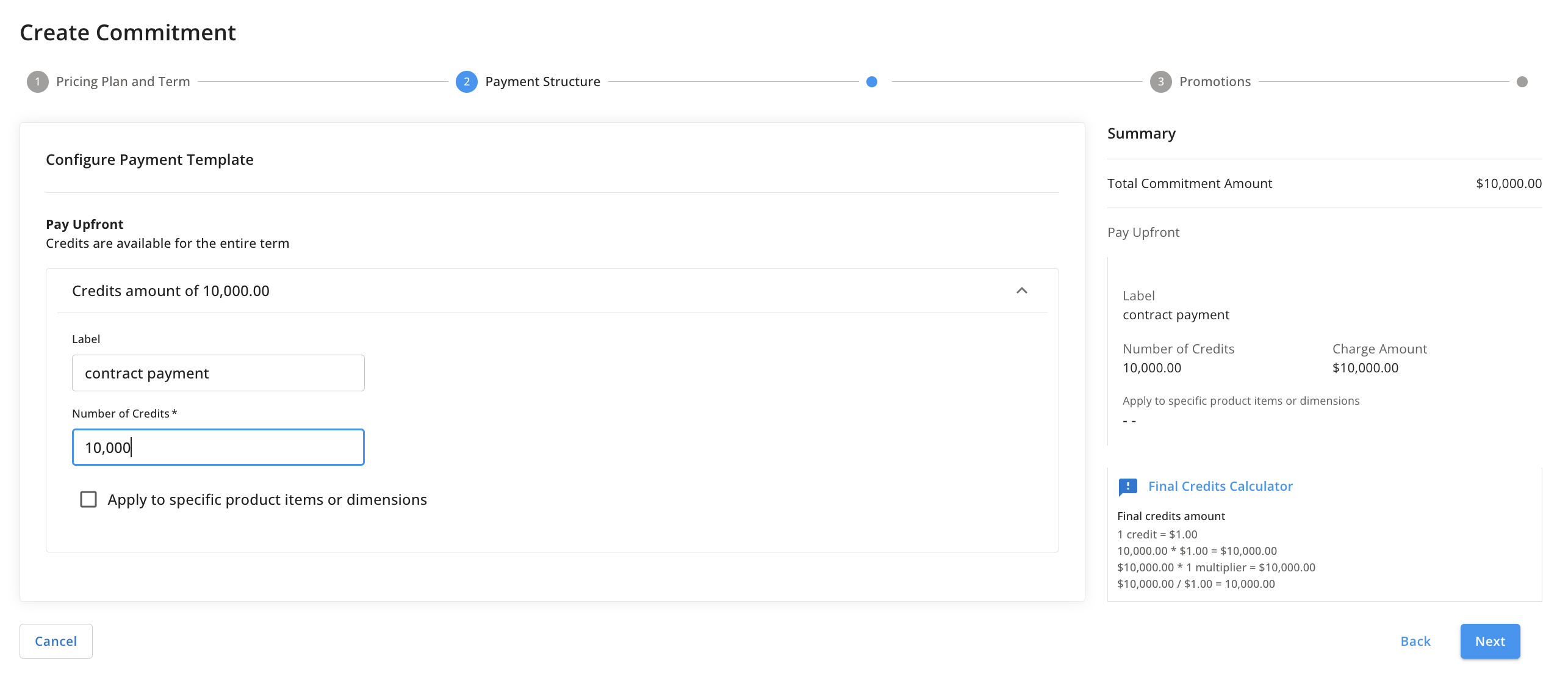Open the Promotions step label

tap(1215, 82)
